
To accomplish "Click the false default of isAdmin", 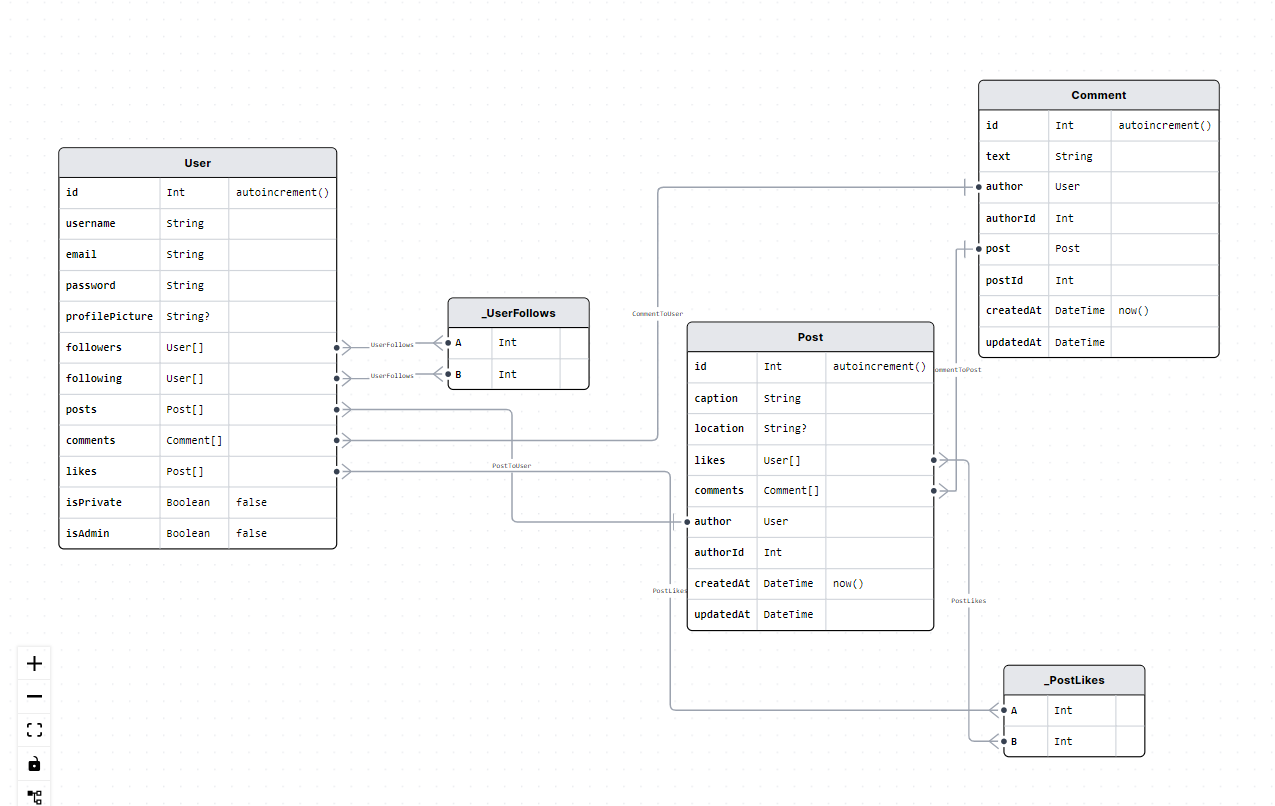I will pos(251,533).
